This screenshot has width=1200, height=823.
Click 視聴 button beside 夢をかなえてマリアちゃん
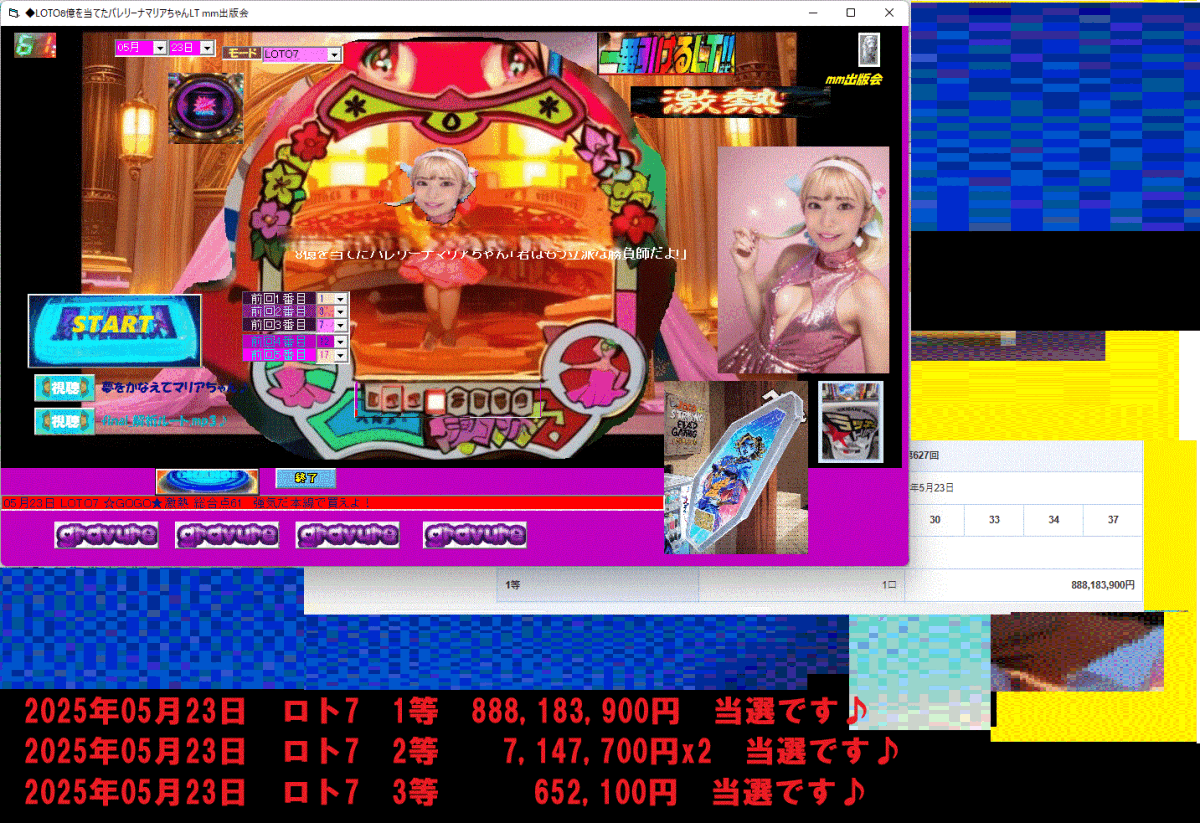coord(65,387)
